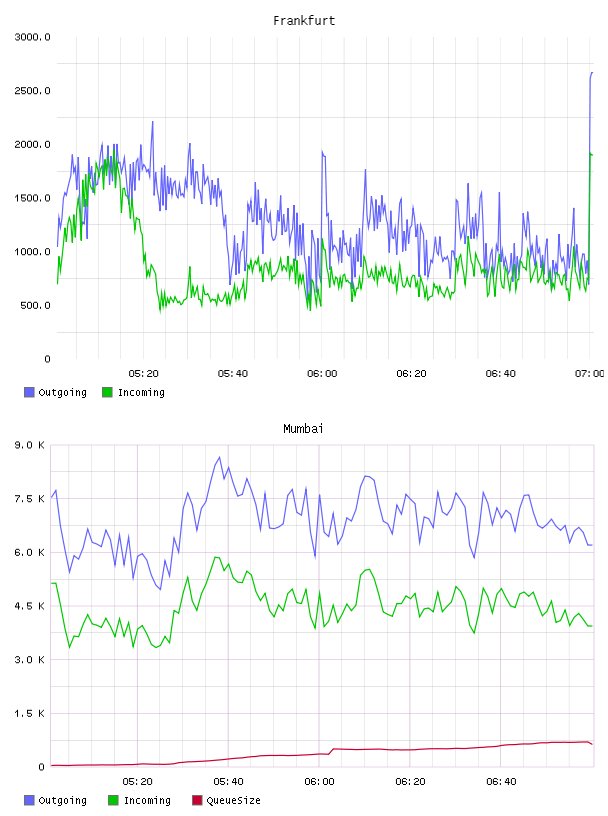This screenshot has height=816, width=608.
Task: Click the QueueSize legend label
Action: coord(233,801)
